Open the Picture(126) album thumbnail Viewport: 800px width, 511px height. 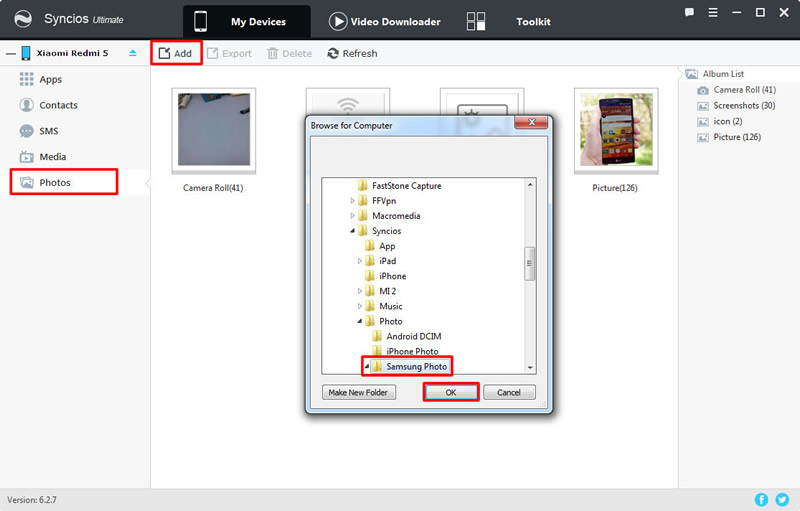[x=616, y=131]
